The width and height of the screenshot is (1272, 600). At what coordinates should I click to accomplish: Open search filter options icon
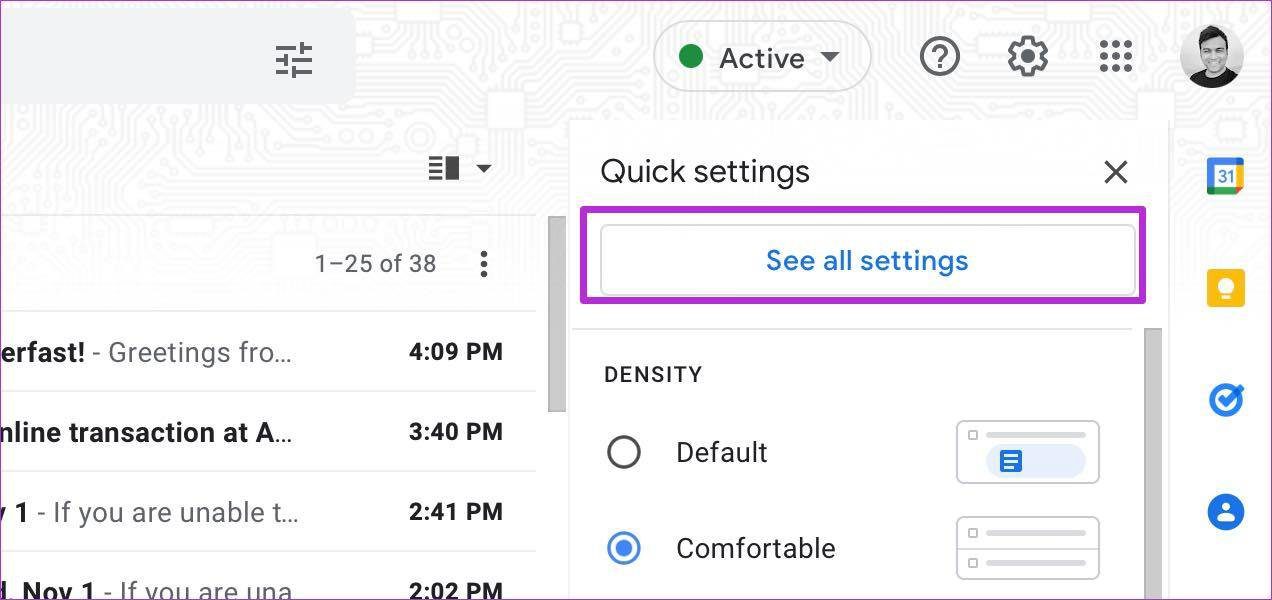pyautogui.click(x=294, y=60)
